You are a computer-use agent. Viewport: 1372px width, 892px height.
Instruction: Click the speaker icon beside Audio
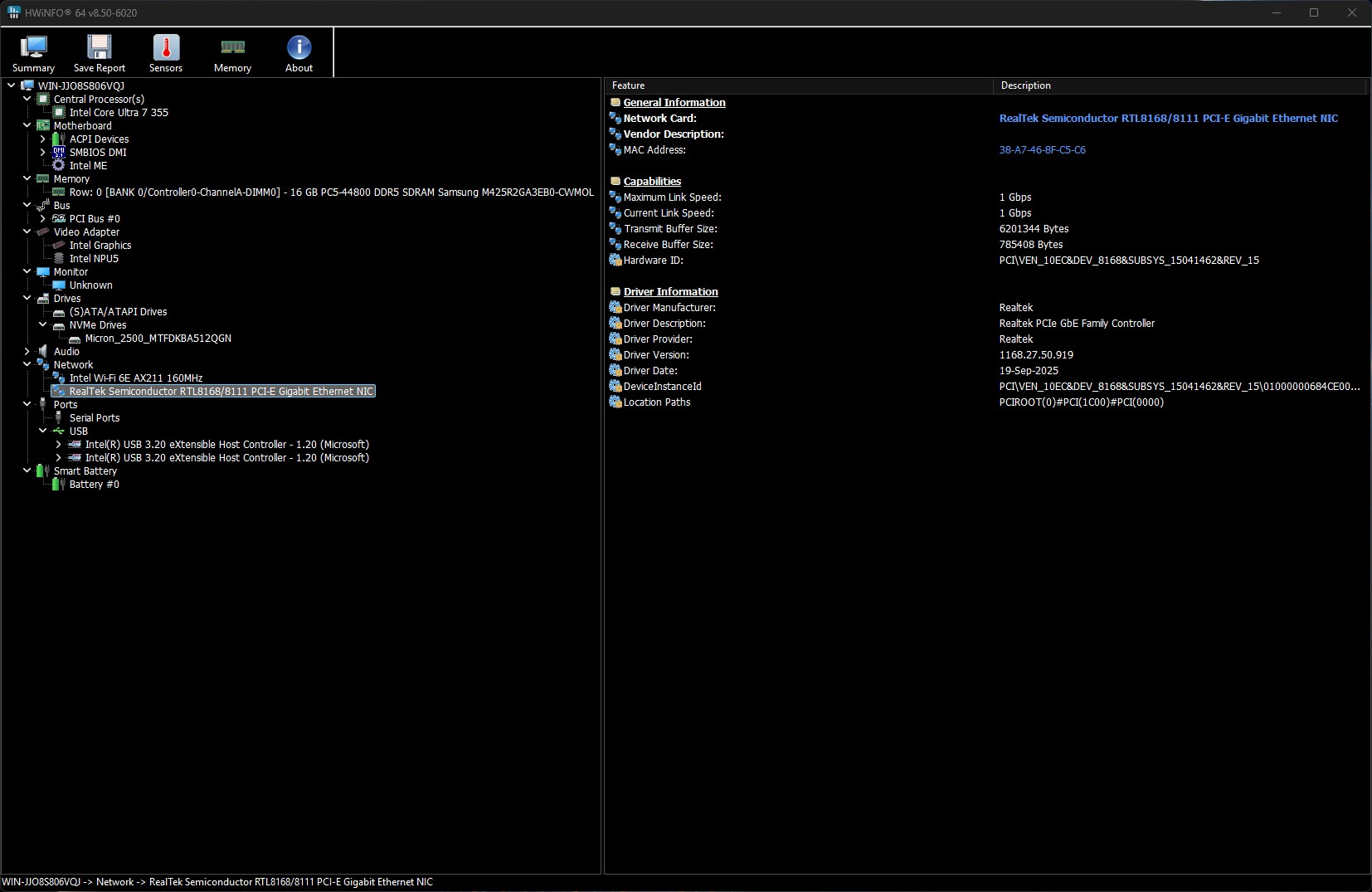point(43,352)
